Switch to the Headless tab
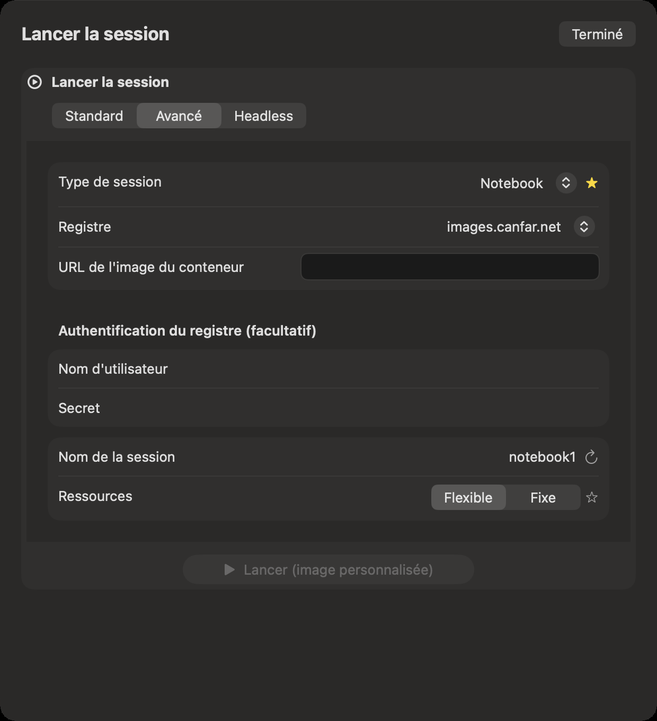The height and width of the screenshot is (721, 657). [x=263, y=116]
